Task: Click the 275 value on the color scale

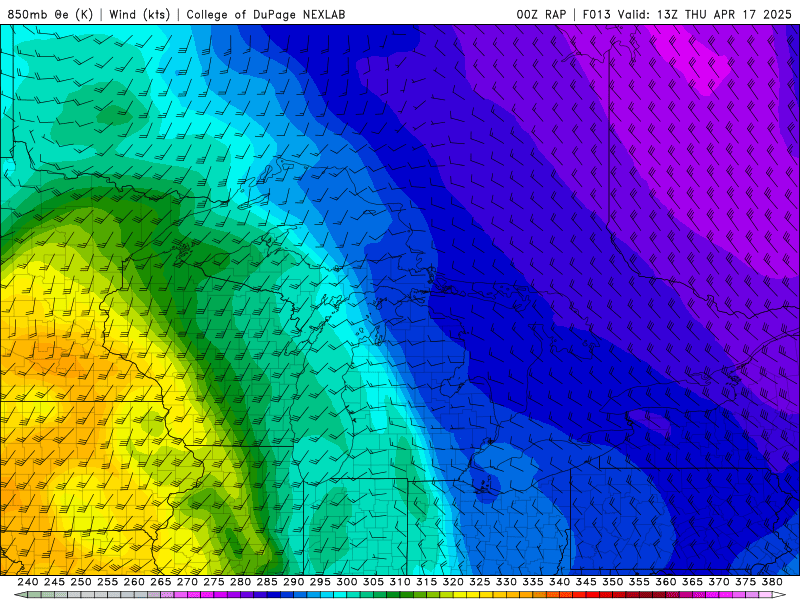Action: pos(214,582)
